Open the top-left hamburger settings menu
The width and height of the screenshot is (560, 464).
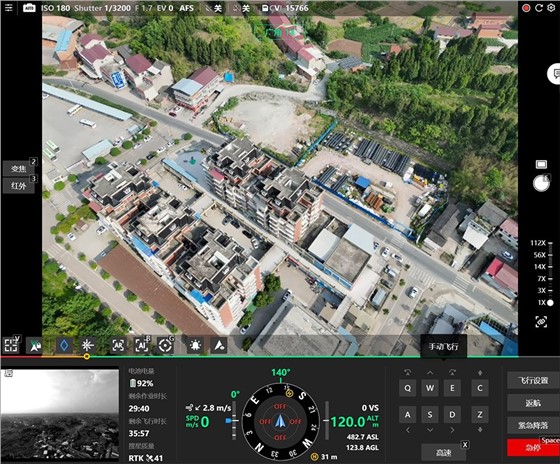point(9,8)
